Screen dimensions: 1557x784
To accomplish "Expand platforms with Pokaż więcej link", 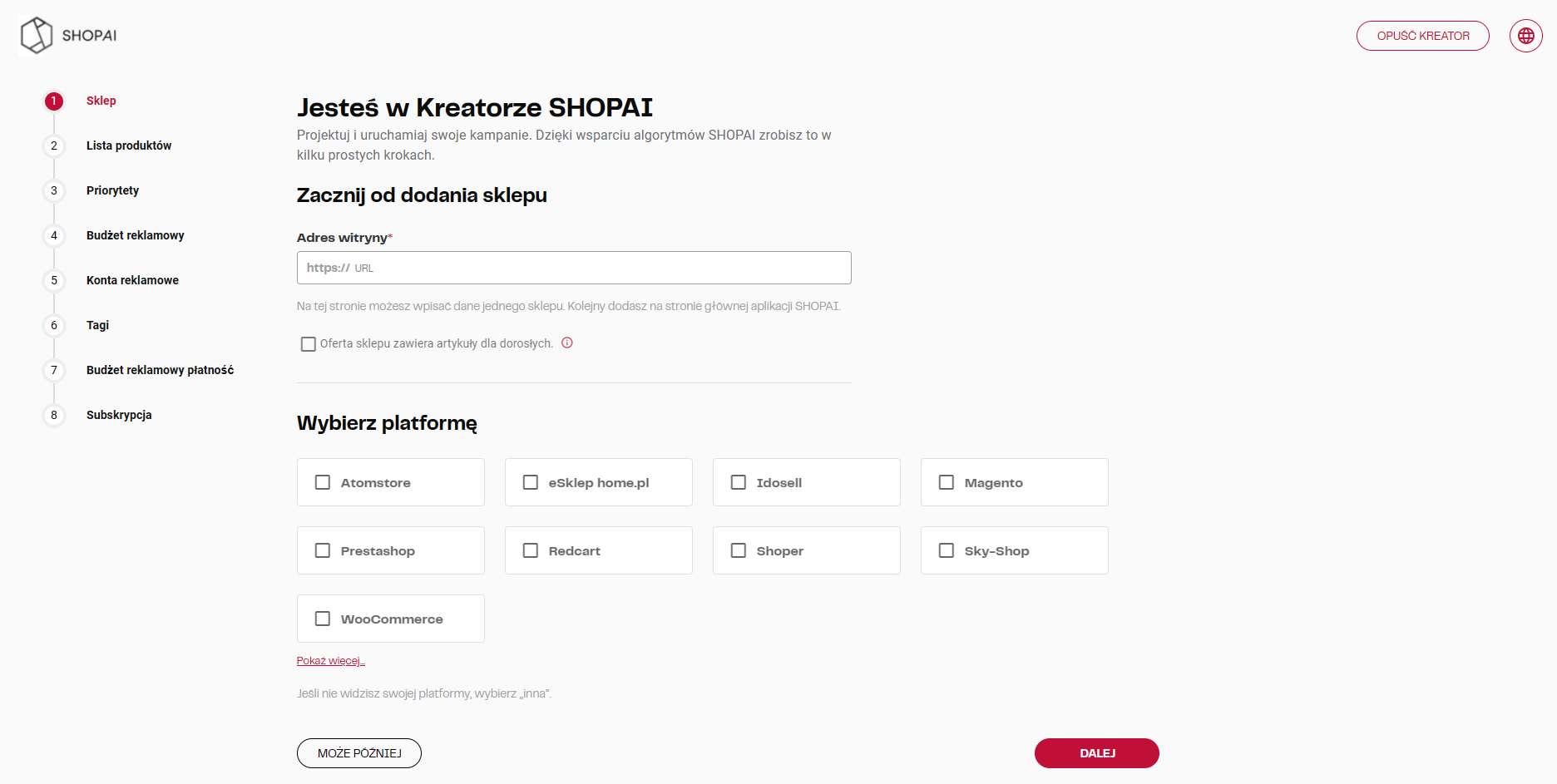I will (x=330, y=661).
